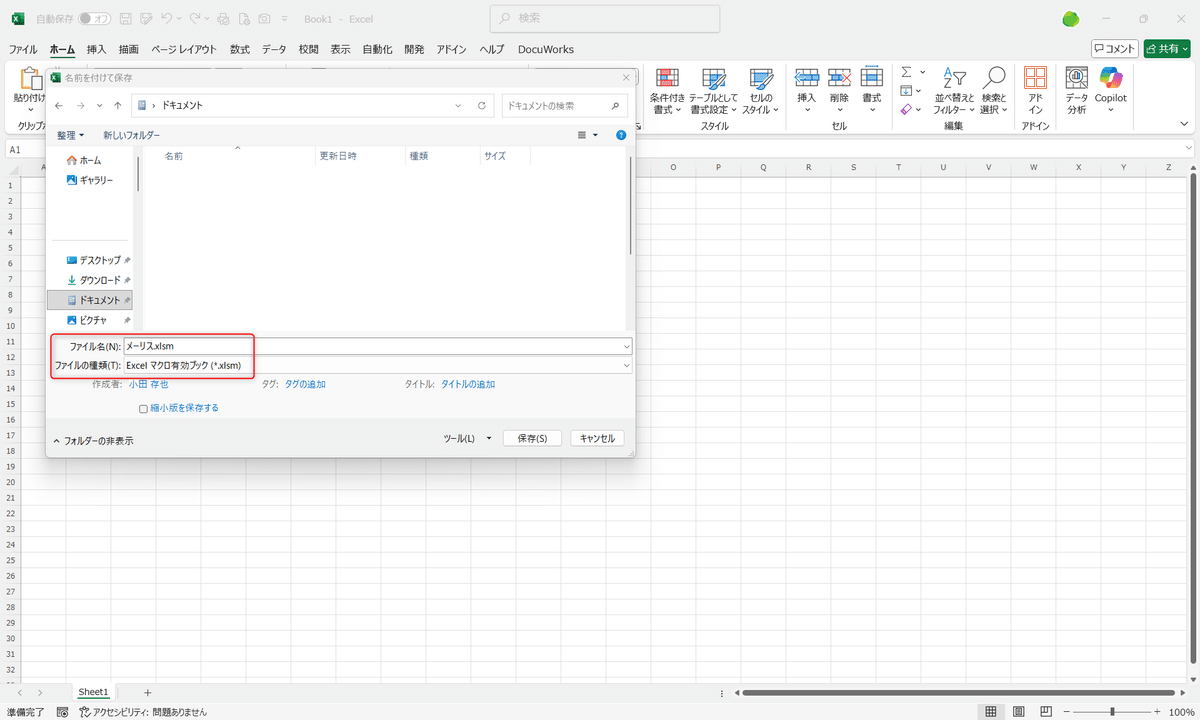This screenshot has width=1200, height=720.
Task: Open the 数式 ribbon tab
Action: (240, 49)
